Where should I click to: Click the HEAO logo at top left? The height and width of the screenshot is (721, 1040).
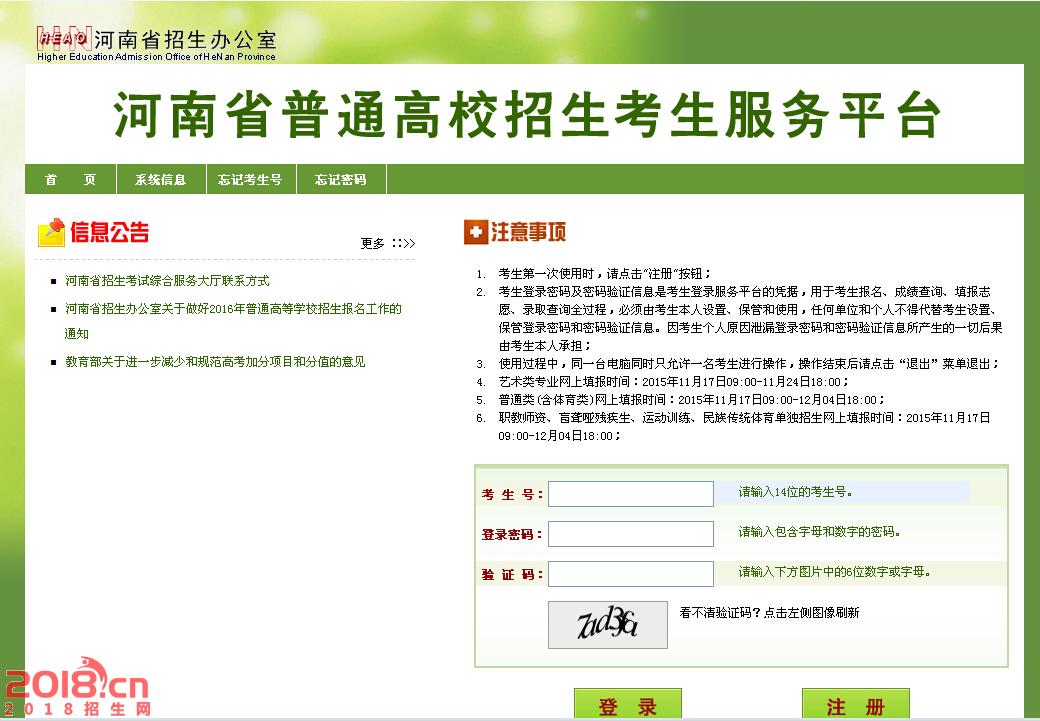tap(64, 38)
